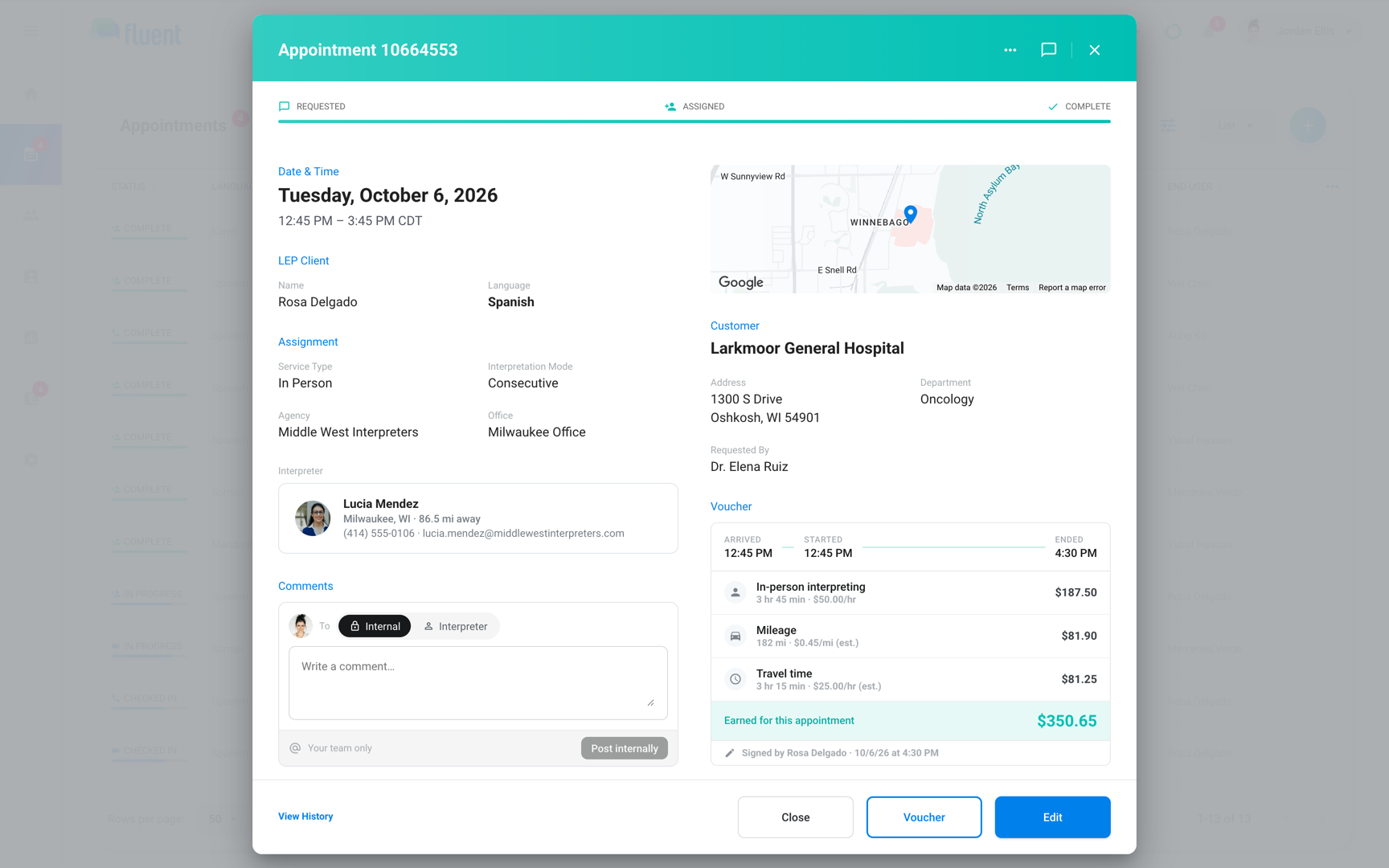Open the more options ellipsis menu
Image resolution: width=1389 pixels, height=868 pixels.
tap(1010, 50)
